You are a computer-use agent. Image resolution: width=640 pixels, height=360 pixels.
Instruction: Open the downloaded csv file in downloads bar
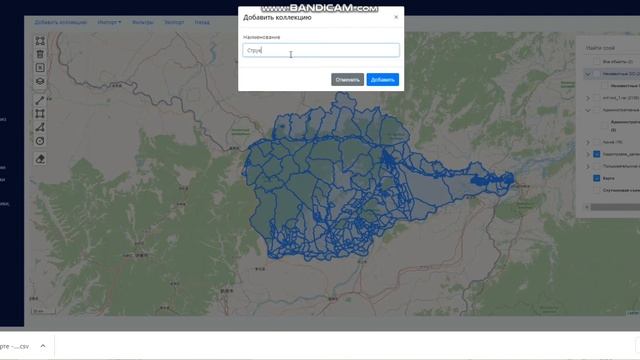coord(15,346)
